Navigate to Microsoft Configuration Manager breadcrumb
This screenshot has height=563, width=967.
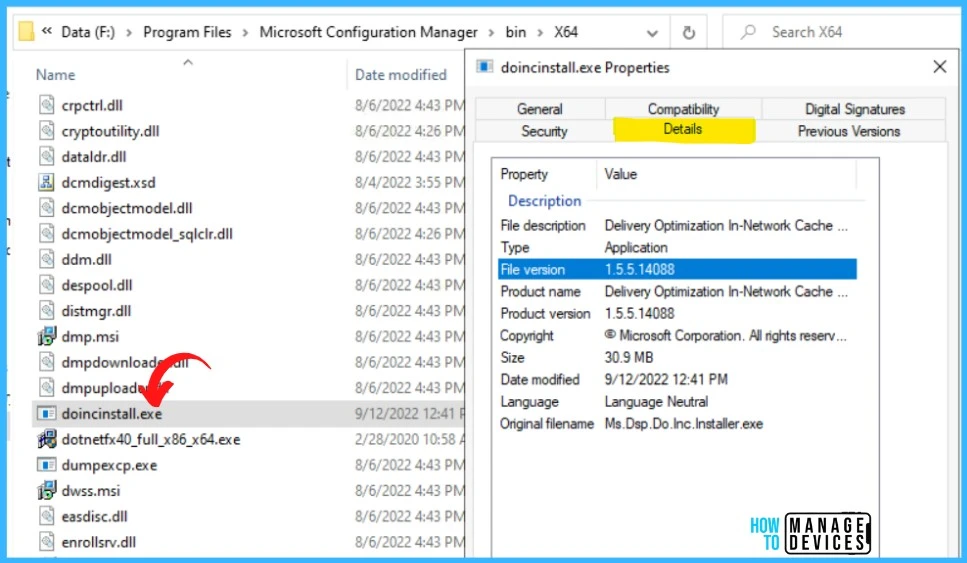[x=369, y=32]
